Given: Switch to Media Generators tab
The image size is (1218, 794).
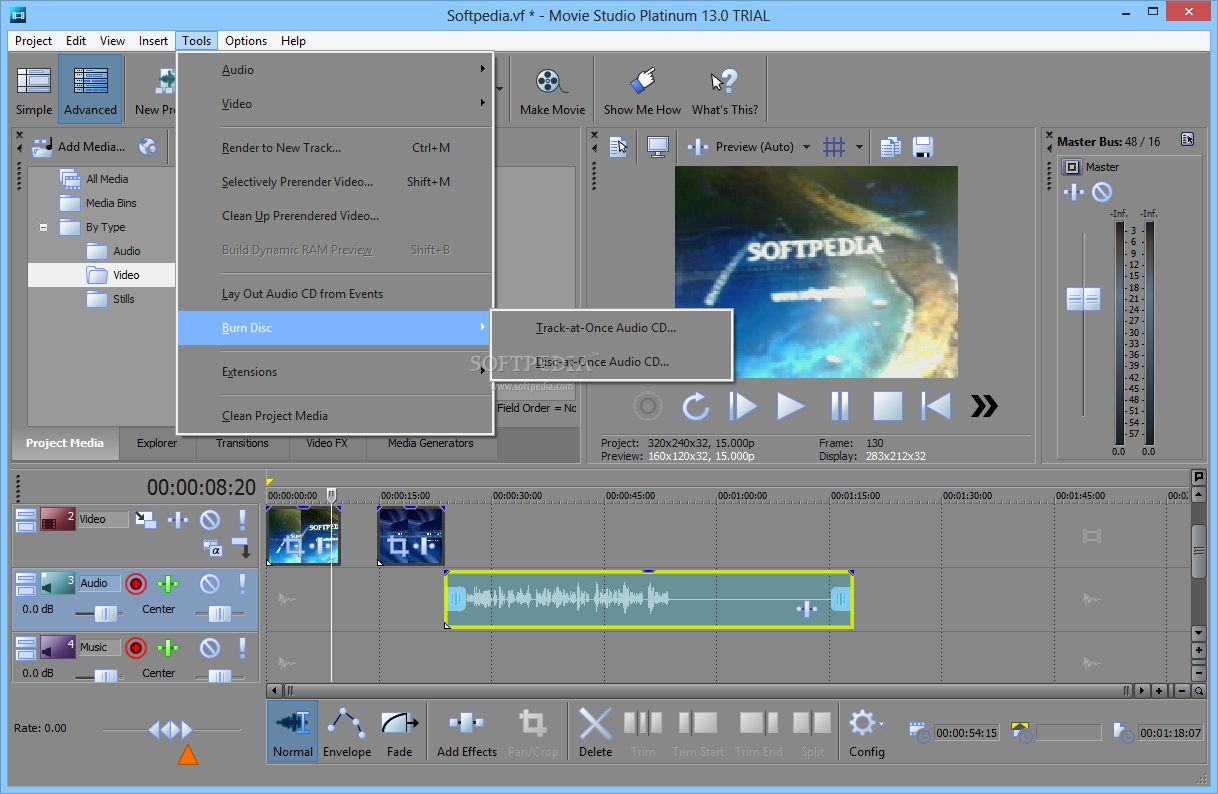Looking at the screenshot, I should click(431, 443).
